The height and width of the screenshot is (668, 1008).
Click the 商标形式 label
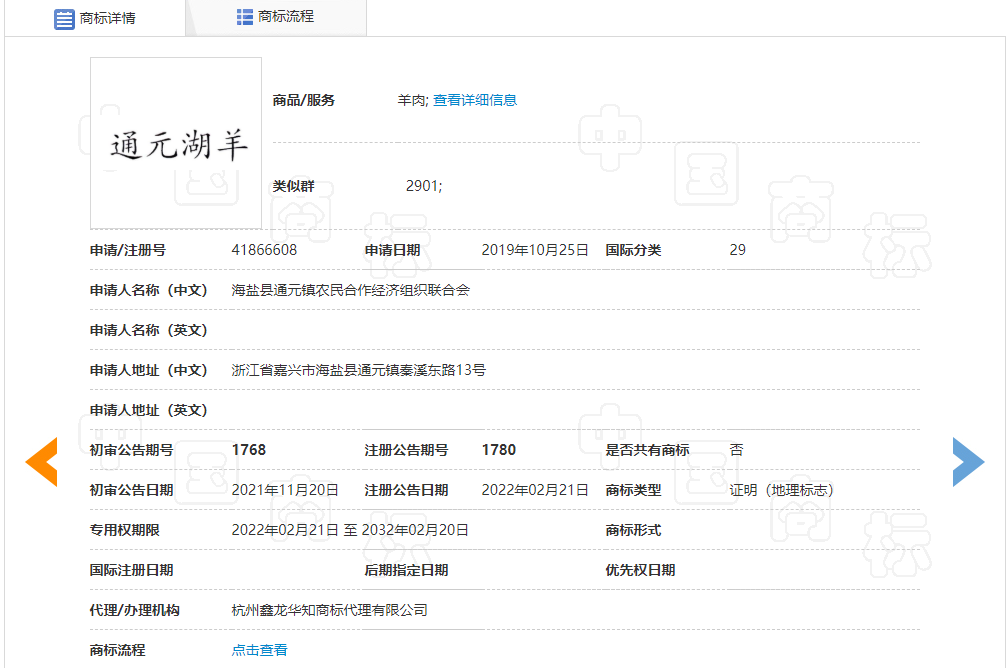point(633,530)
